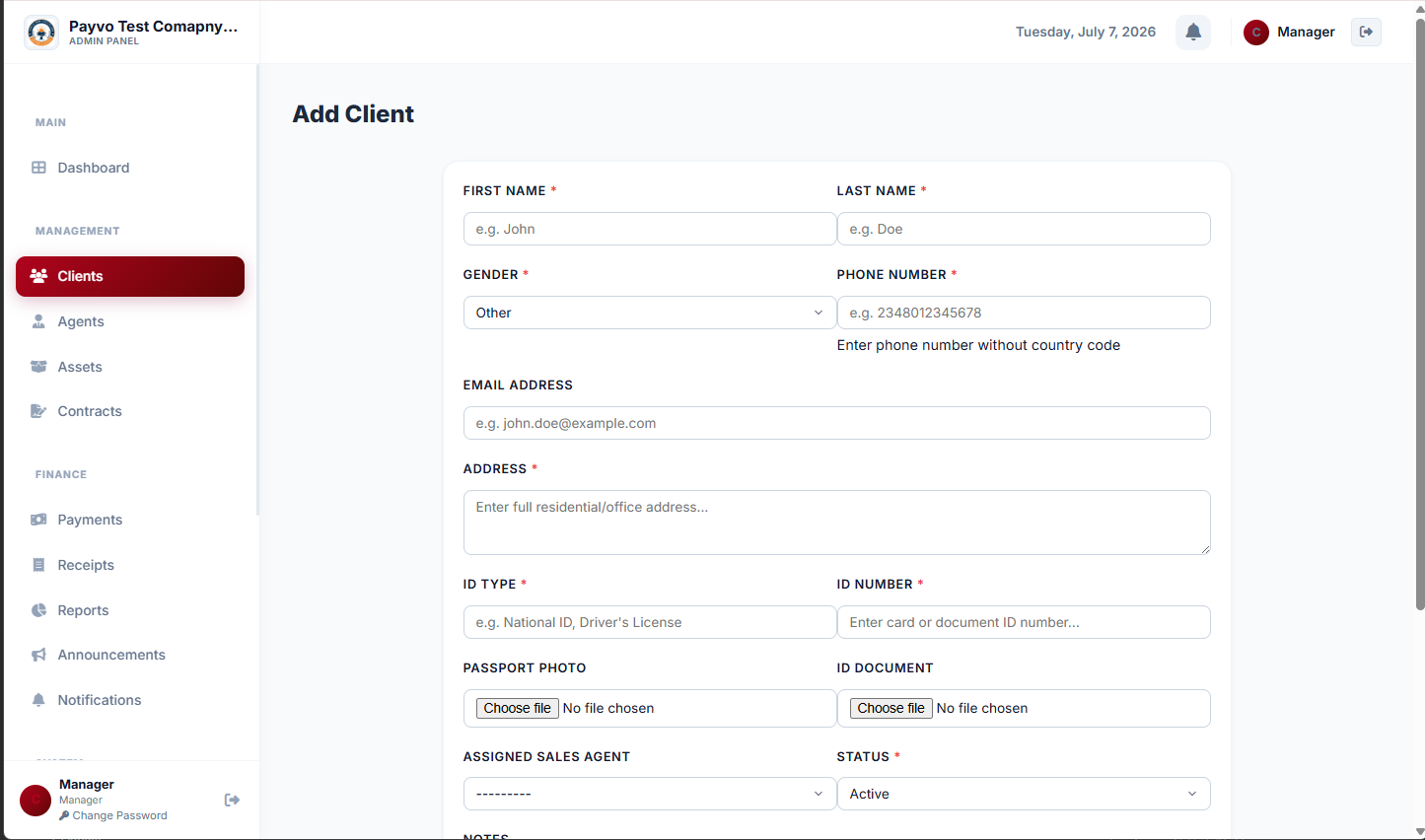Click the sidebar footer logout icon
1425x840 pixels.
click(x=232, y=800)
